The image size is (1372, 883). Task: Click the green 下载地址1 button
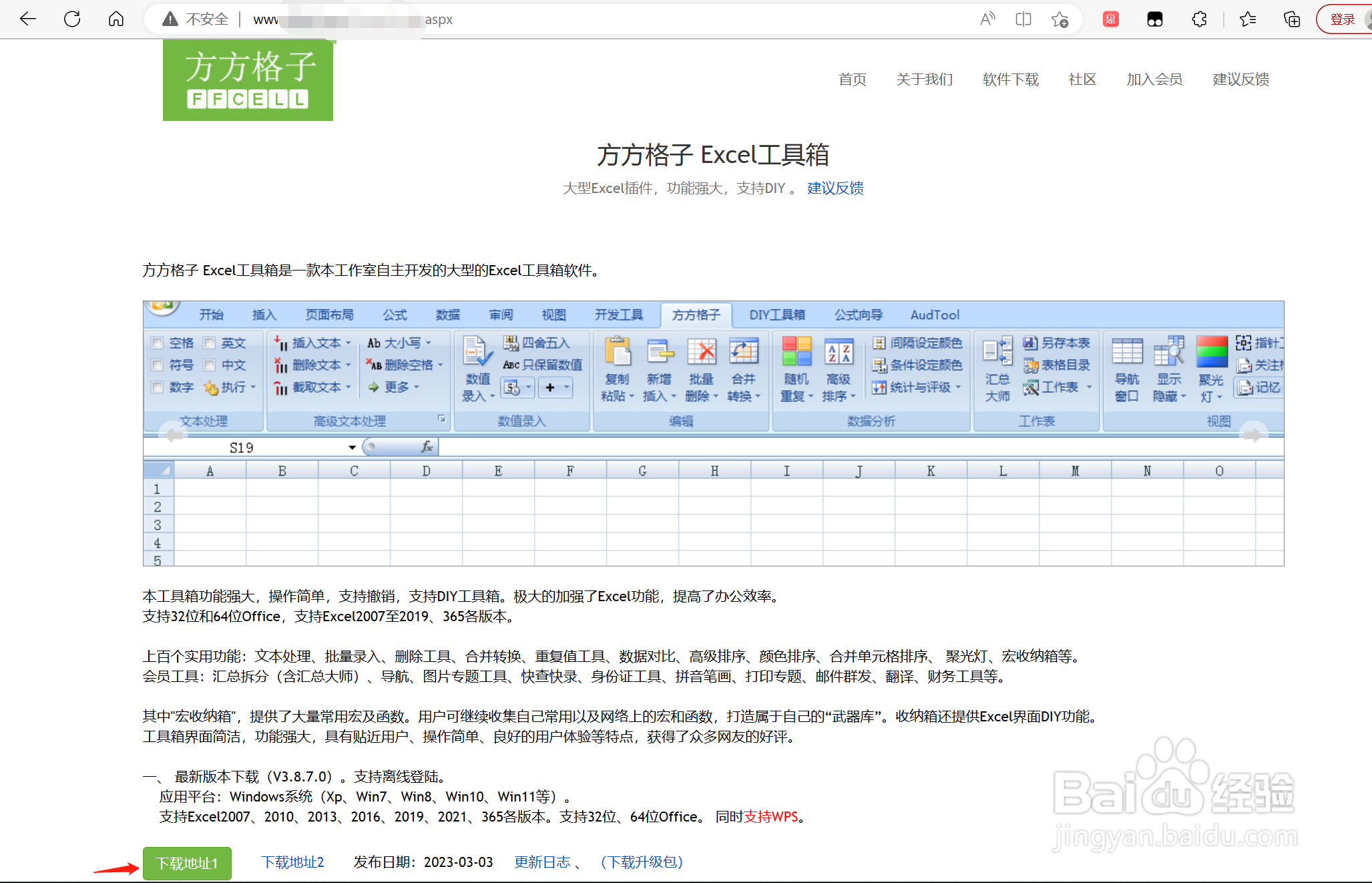pyautogui.click(x=187, y=863)
